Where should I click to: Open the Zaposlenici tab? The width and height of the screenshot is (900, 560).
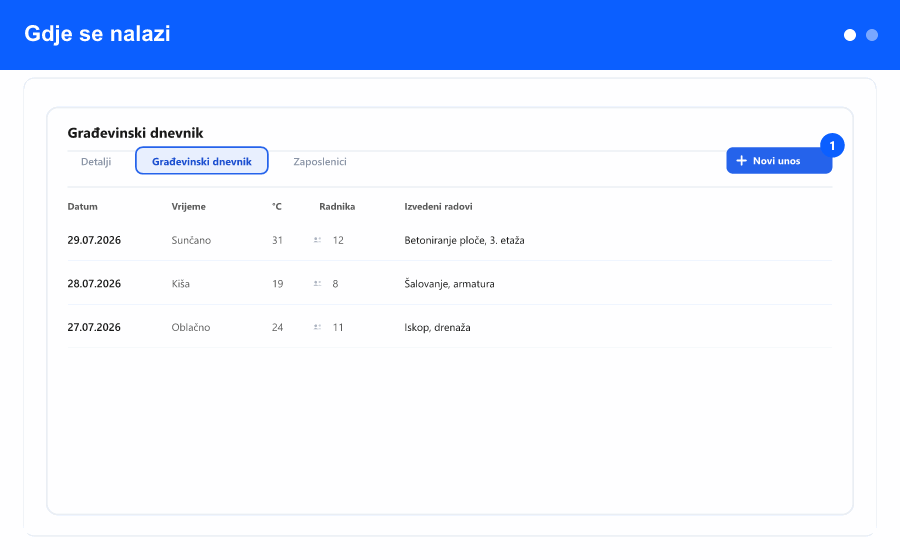point(320,161)
